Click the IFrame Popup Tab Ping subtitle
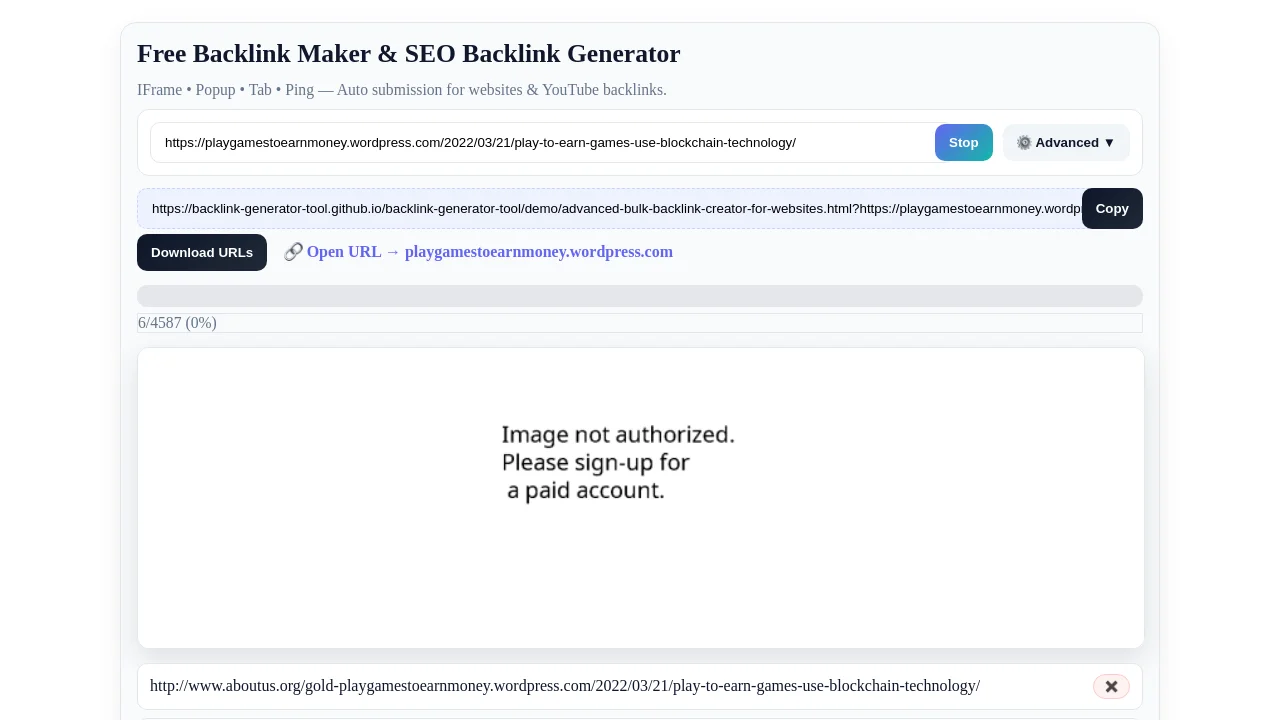Viewport: 1280px width, 720px height. (402, 90)
